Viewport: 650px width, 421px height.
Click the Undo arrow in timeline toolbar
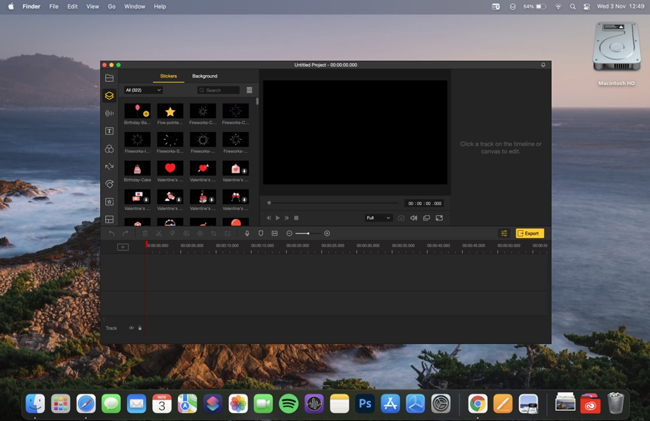tap(112, 234)
